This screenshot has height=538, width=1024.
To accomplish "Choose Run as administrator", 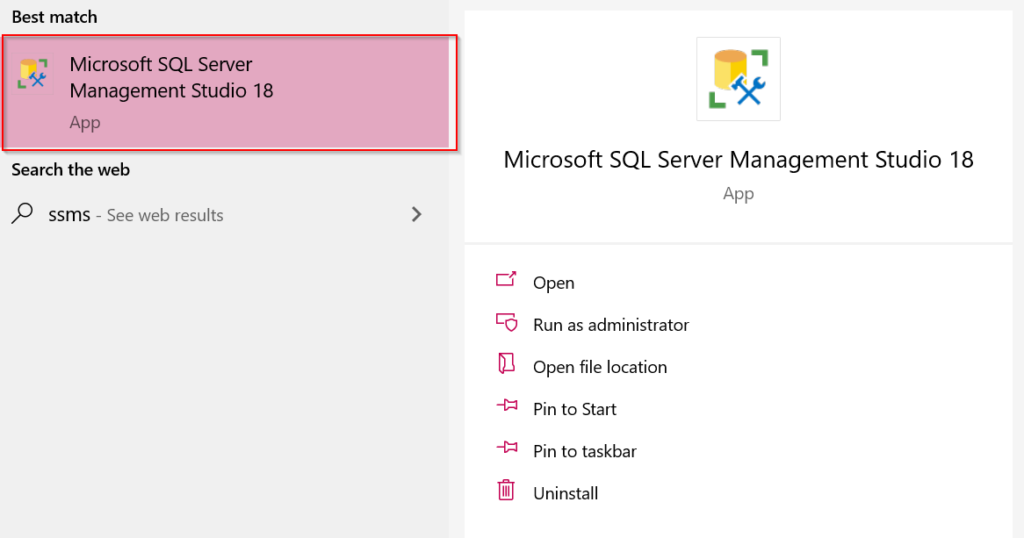I will click(x=611, y=325).
